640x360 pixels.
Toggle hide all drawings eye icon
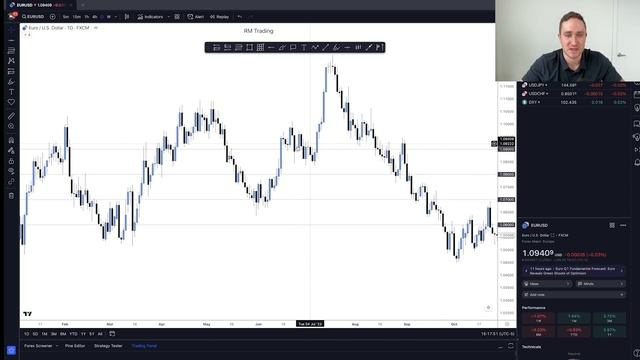click(11, 171)
